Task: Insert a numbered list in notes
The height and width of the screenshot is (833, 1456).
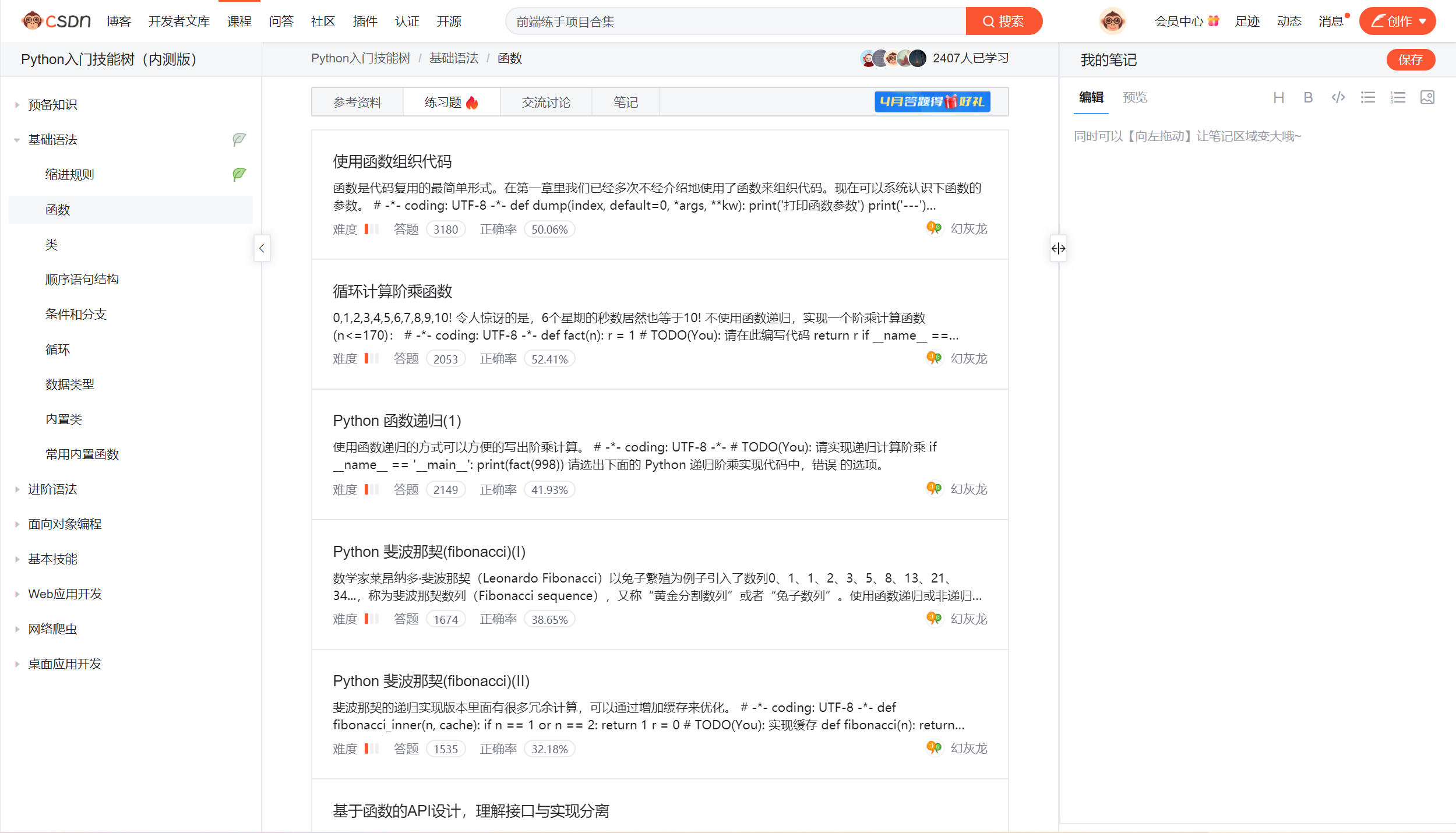Action: pos(1397,98)
